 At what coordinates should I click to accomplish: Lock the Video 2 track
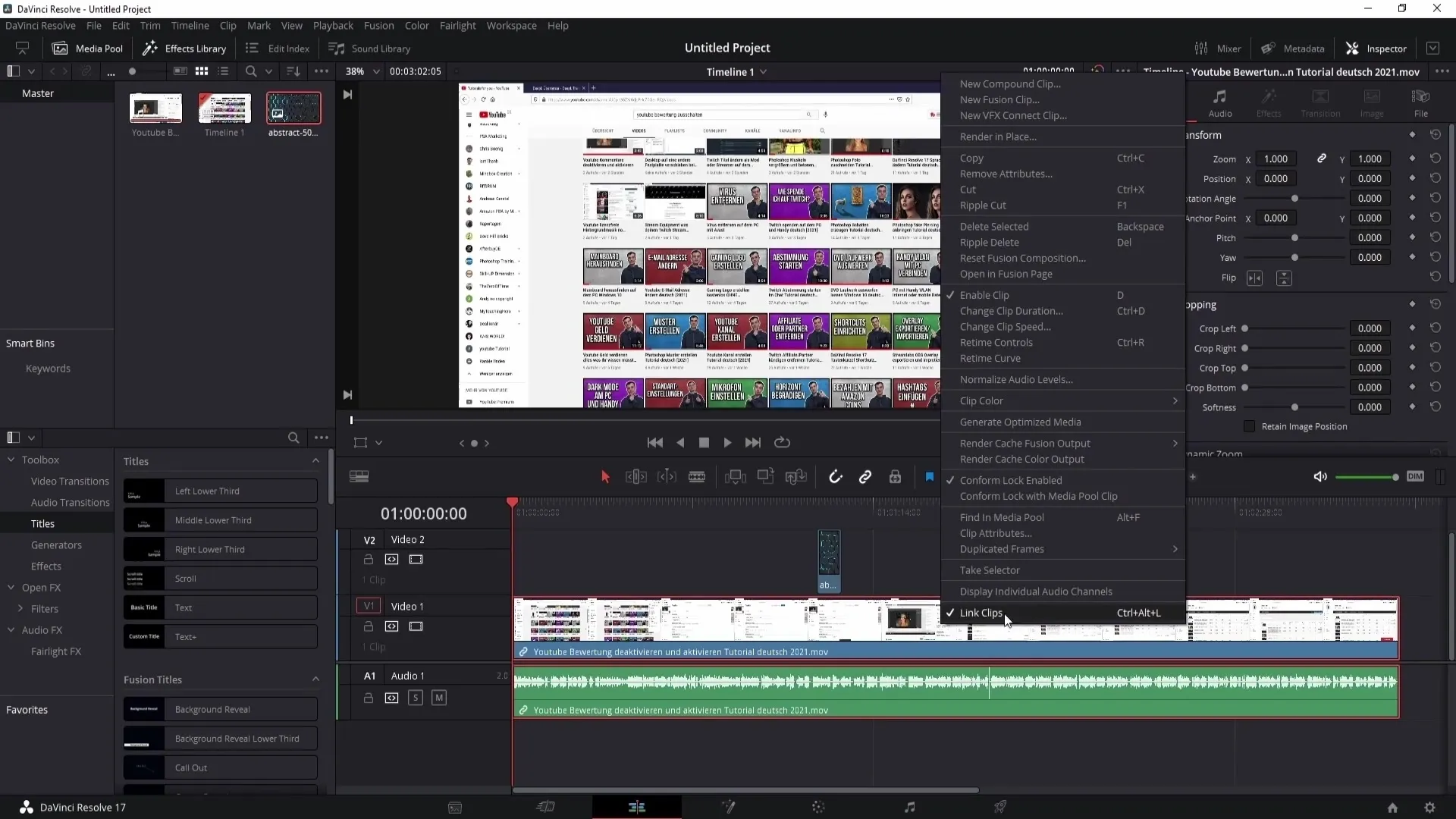(369, 560)
